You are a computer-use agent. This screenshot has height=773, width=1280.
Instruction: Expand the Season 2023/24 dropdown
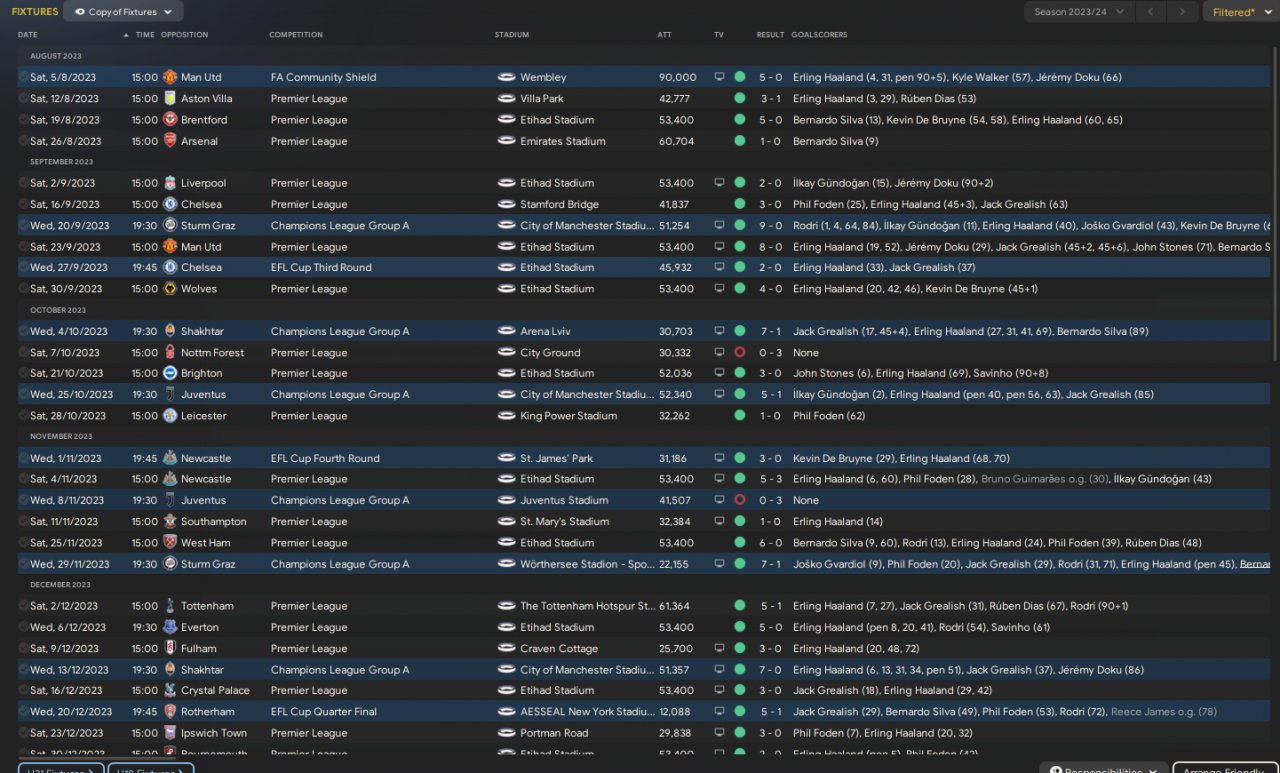(1078, 12)
